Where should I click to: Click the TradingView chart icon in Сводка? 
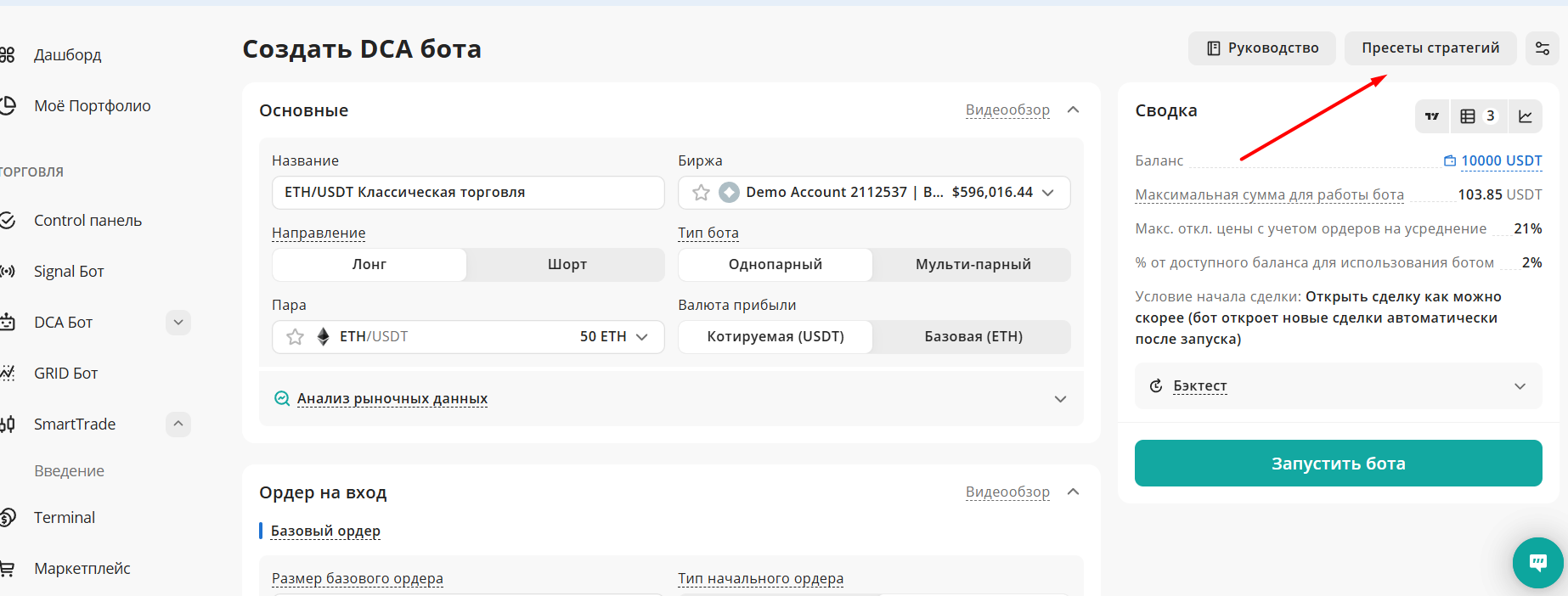click(x=1432, y=116)
